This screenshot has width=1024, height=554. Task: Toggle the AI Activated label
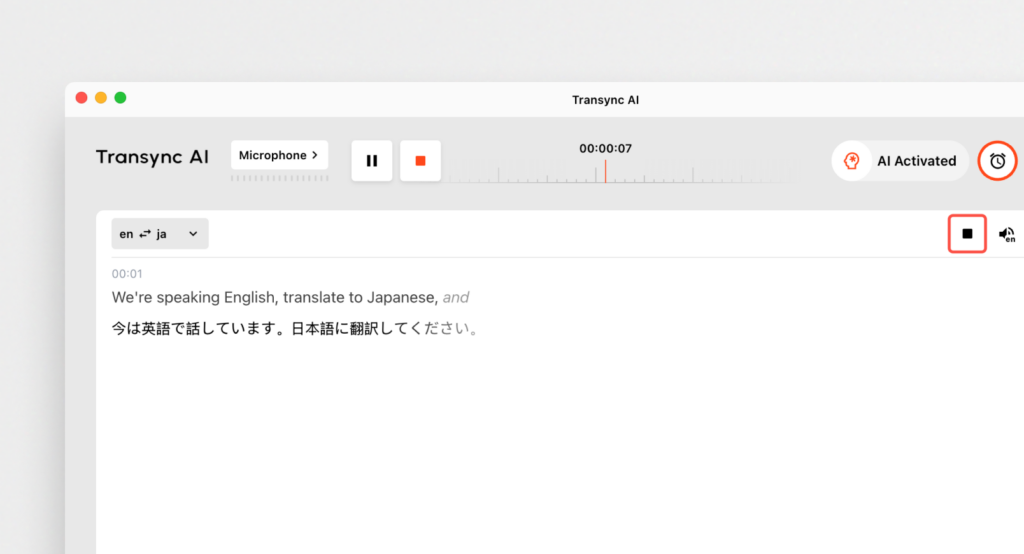916,161
